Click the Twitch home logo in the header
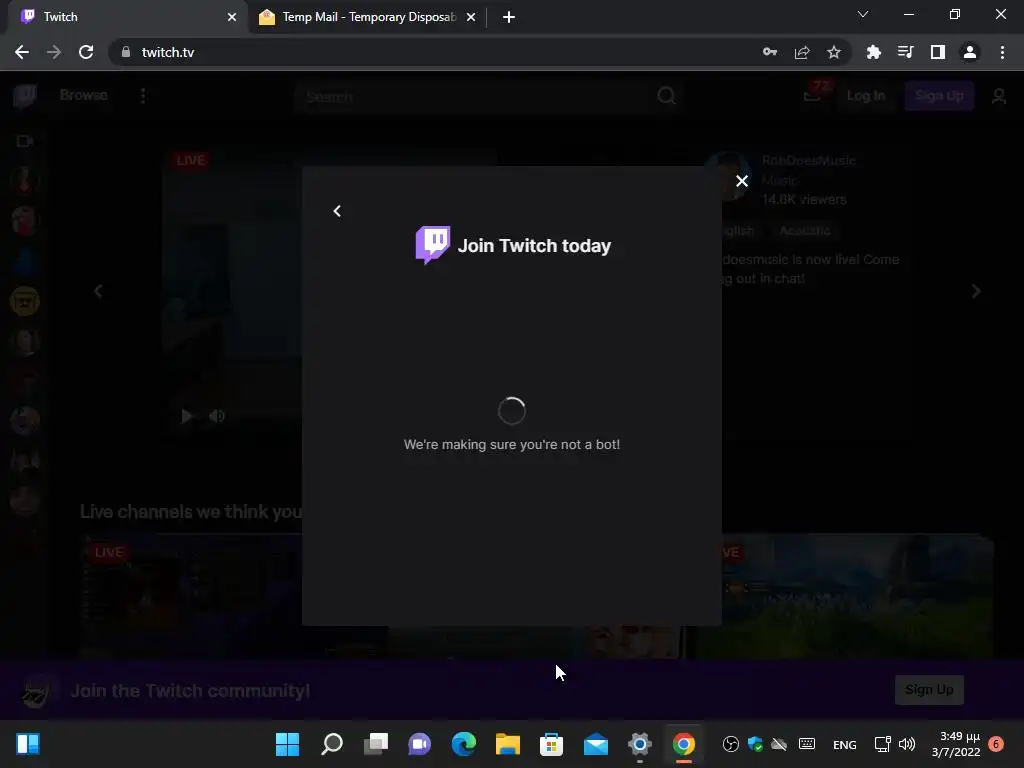 click(25, 96)
